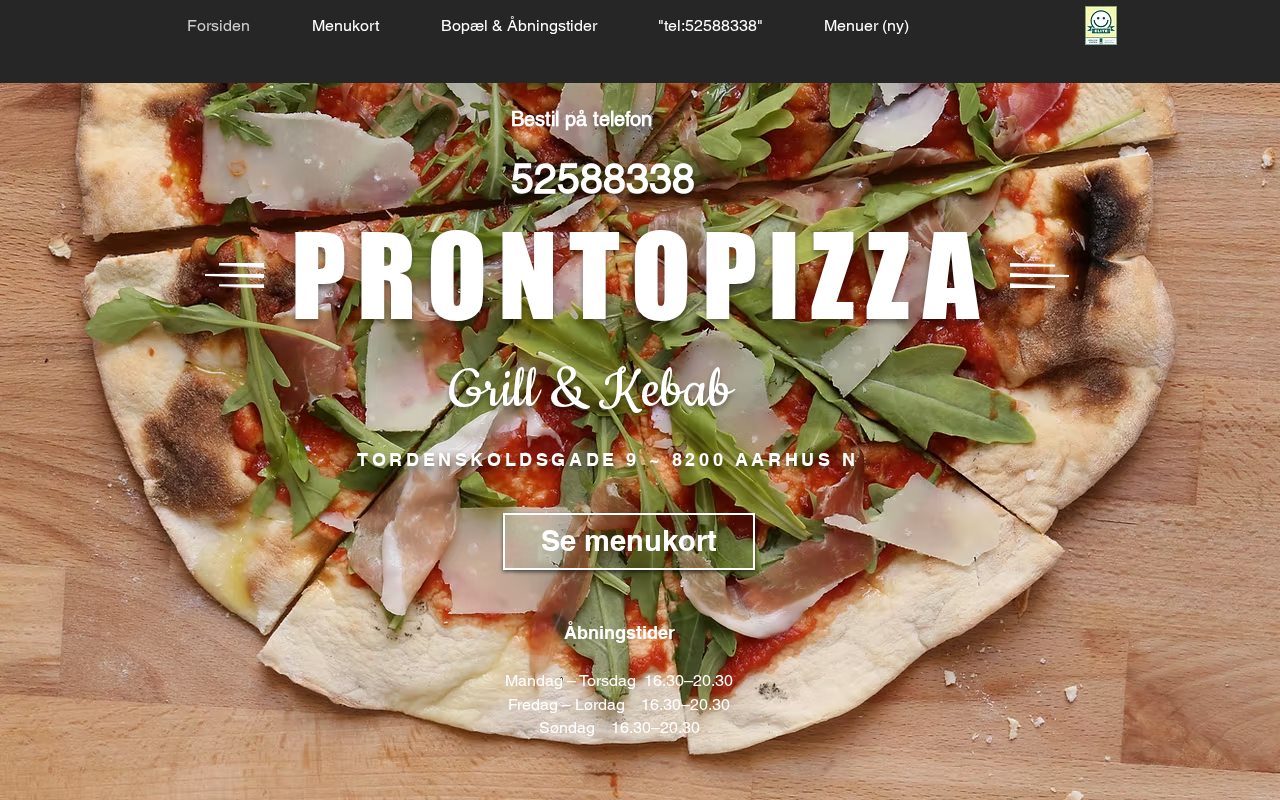Open Bopæl & Åbningstider page
This screenshot has height=800, width=1280.
pyautogui.click(x=519, y=26)
